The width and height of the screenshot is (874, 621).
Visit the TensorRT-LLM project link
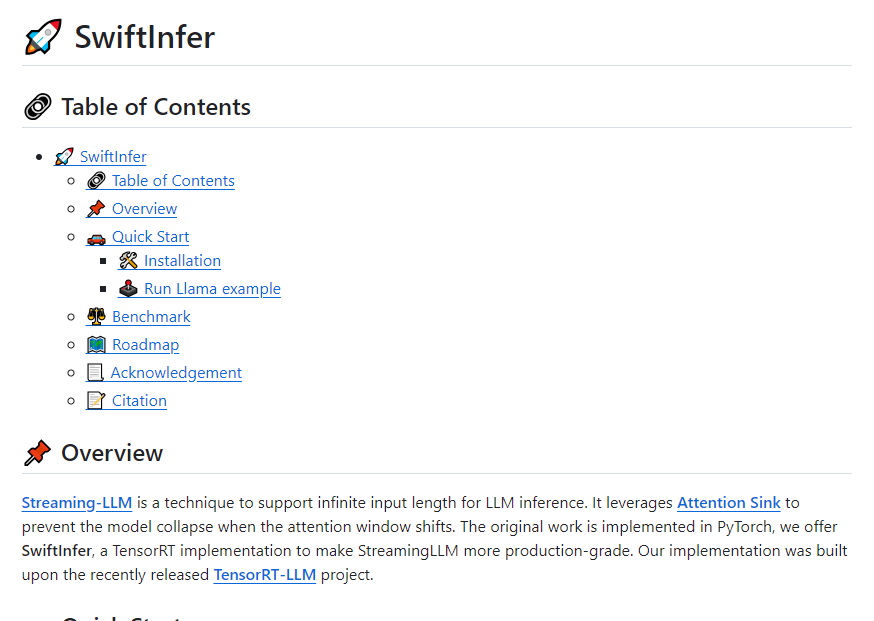click(264, 575)
